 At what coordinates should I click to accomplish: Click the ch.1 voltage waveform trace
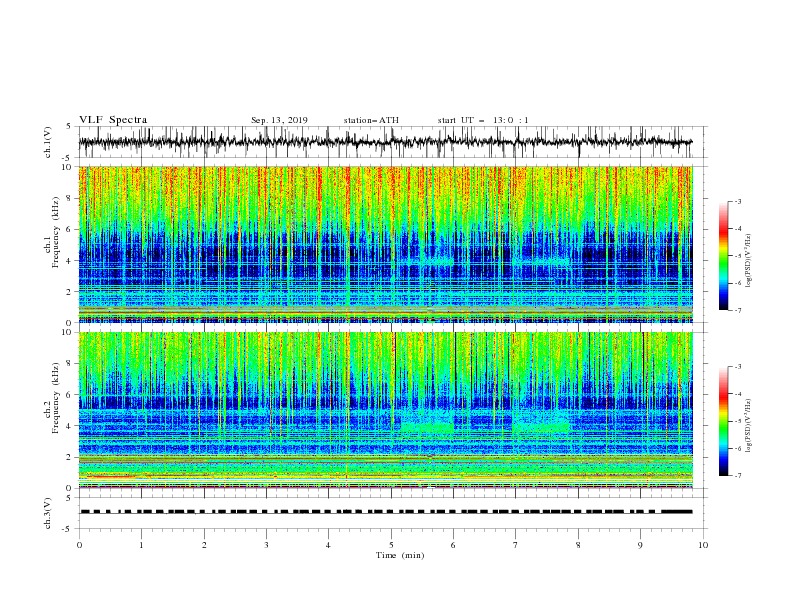(385, 142)
